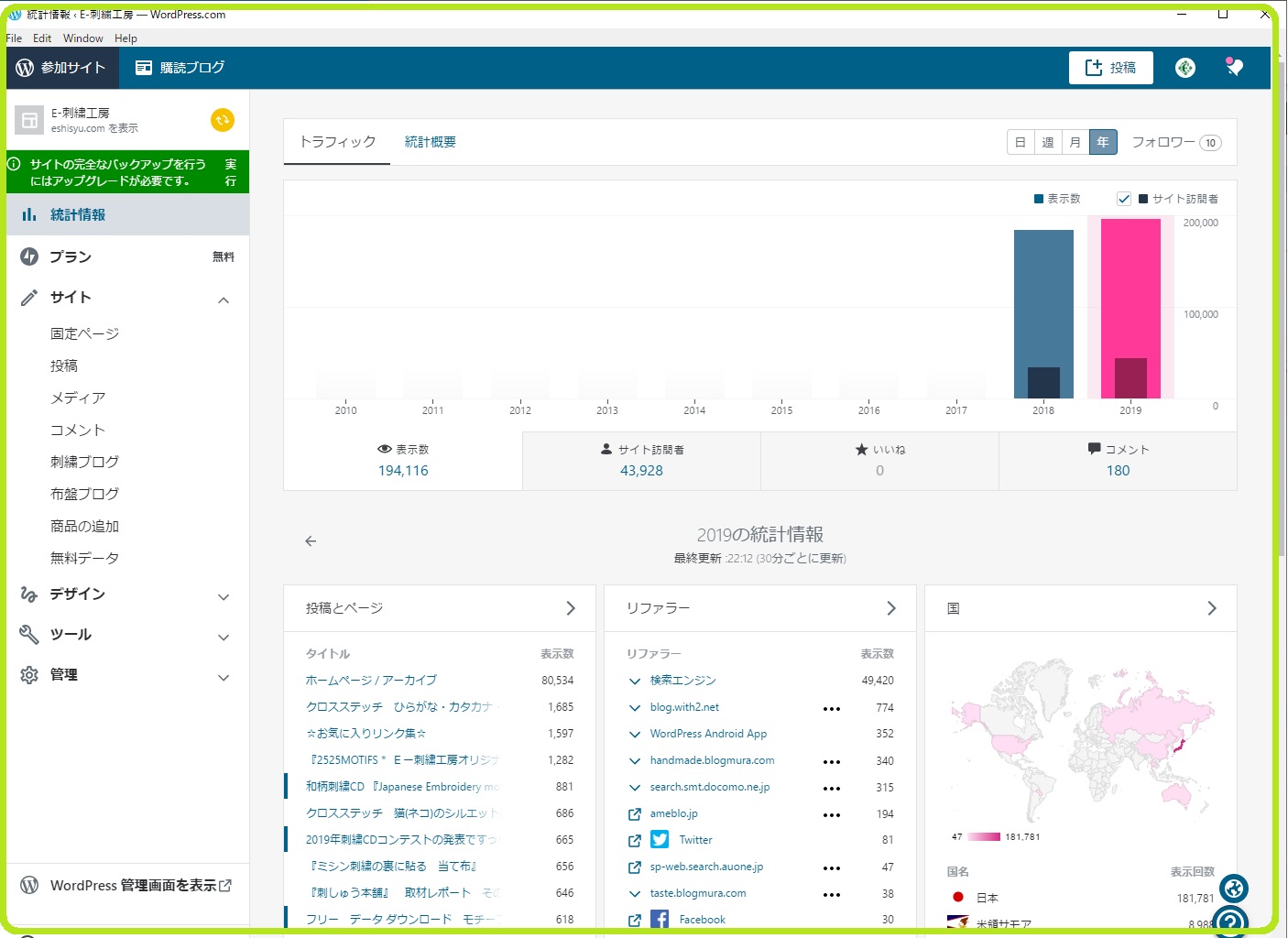Expand the ツール sidebar section
Viewport: 1288px width, 938px height.
224,638
